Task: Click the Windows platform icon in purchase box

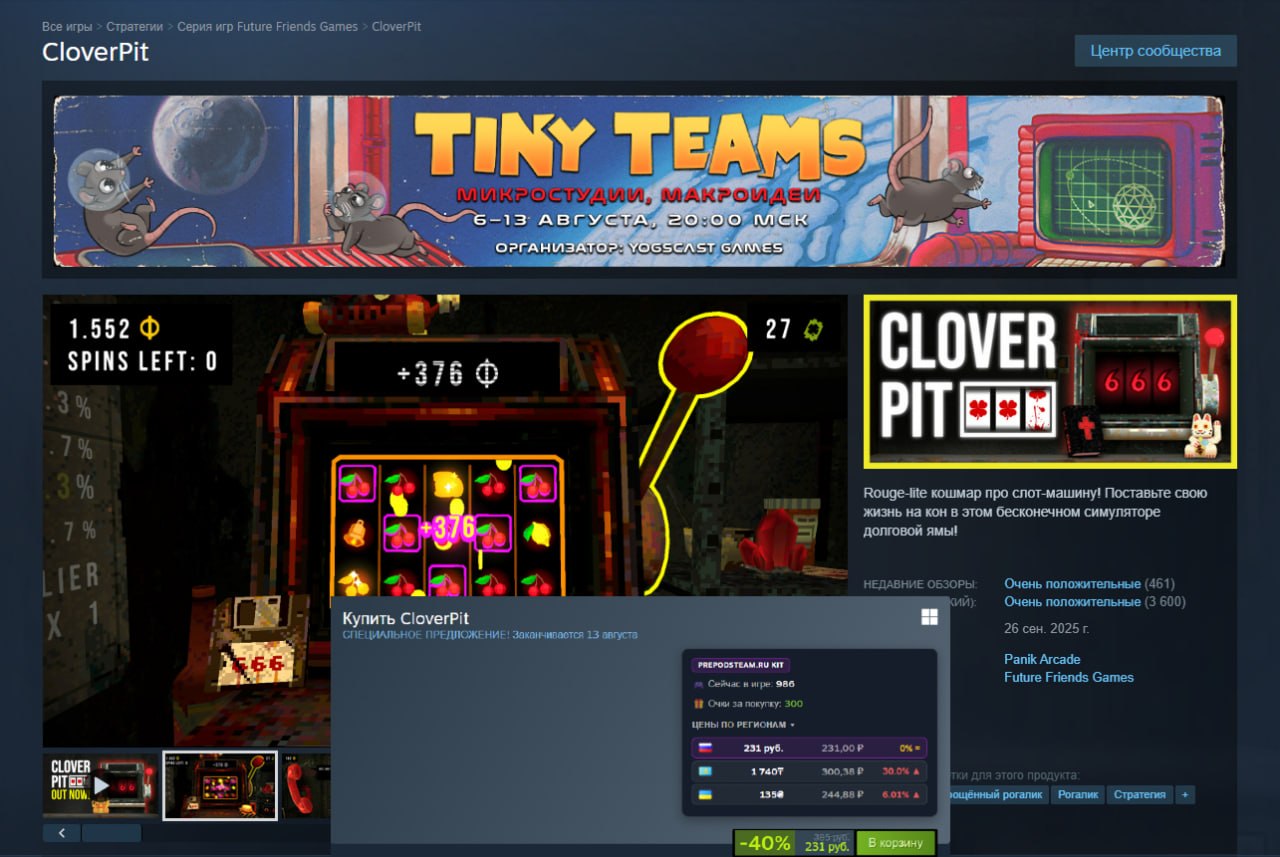Action: [930, 617]
